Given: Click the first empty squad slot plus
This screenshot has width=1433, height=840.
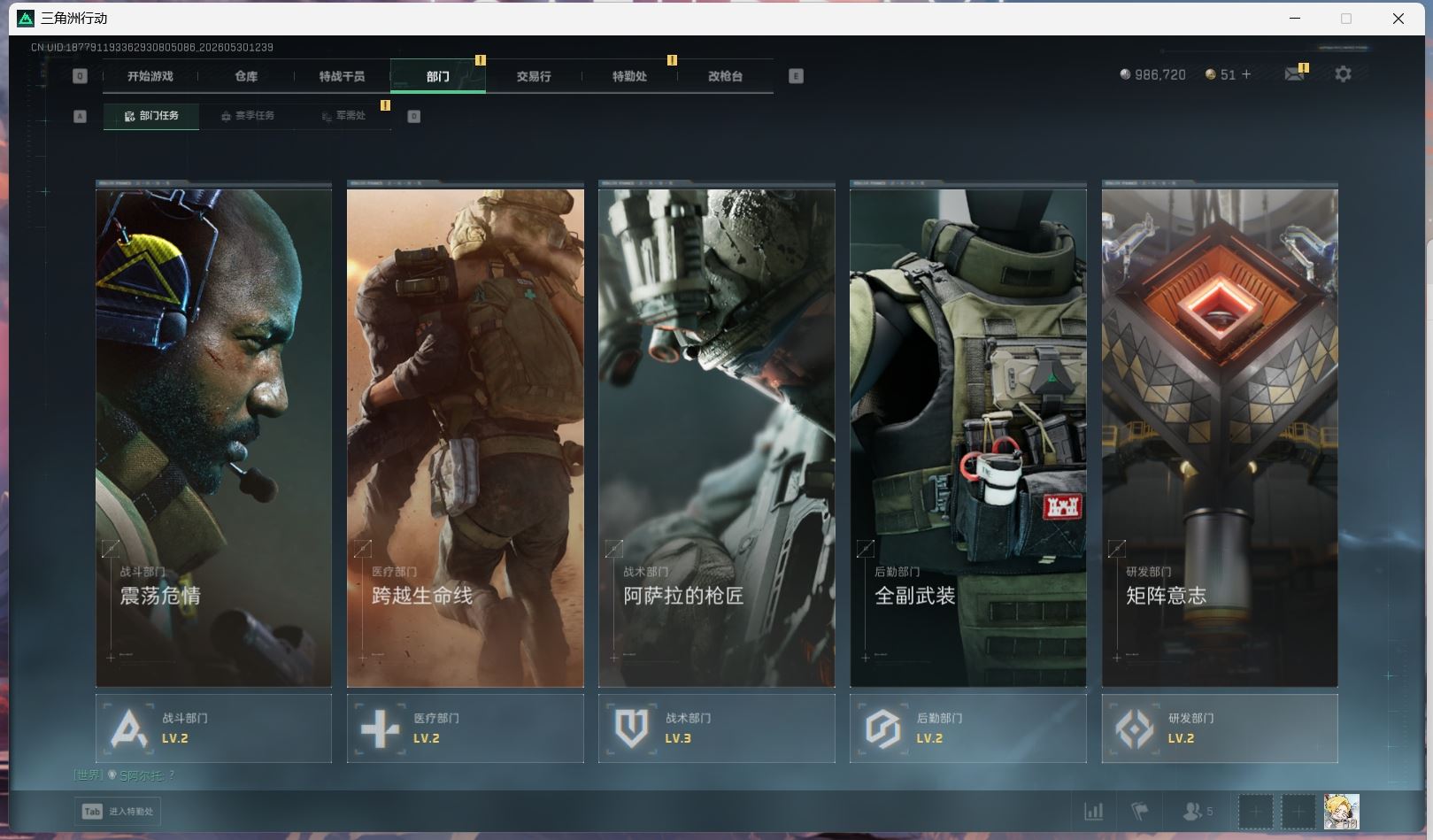Looking at the screenshot, I should pos(1255,812).
